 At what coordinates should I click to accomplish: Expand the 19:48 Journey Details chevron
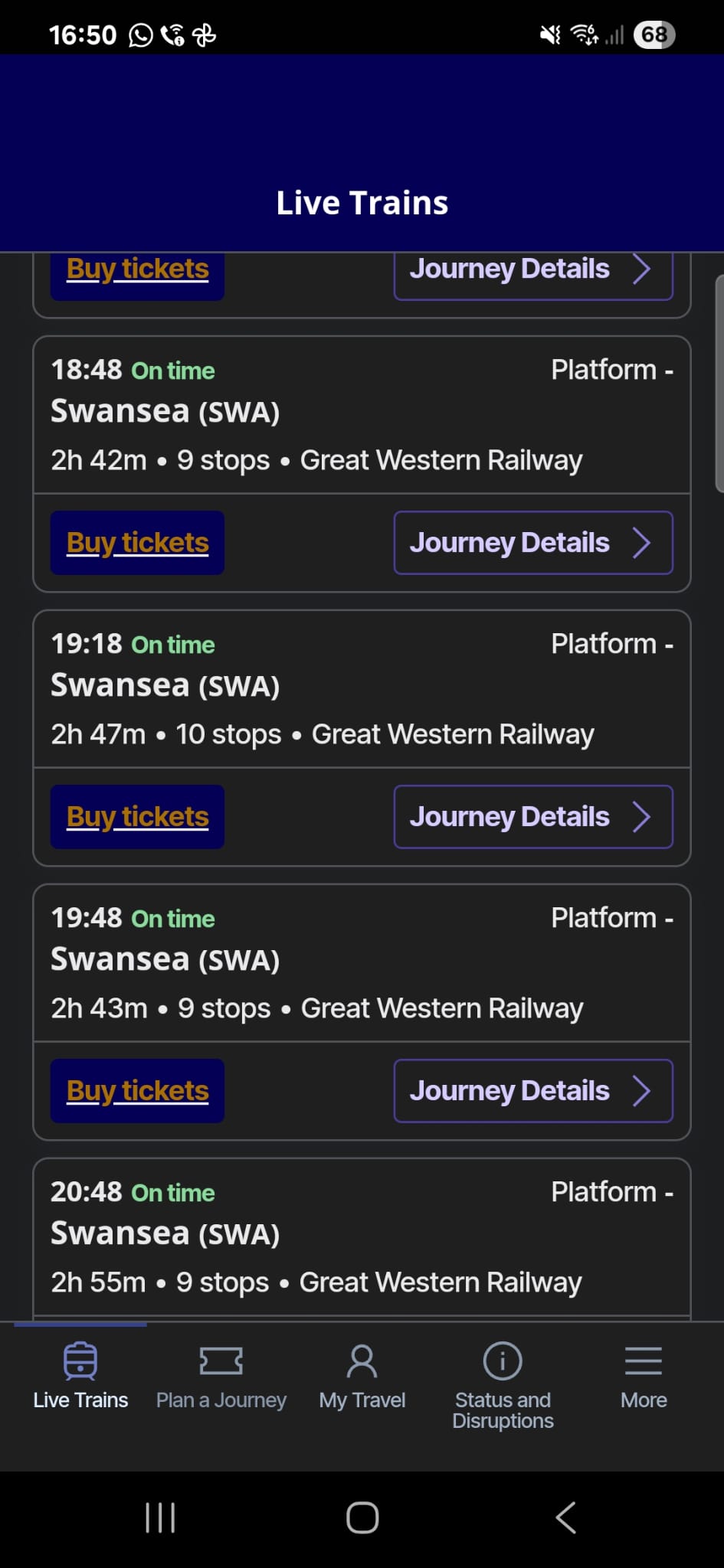[642, 1091]
